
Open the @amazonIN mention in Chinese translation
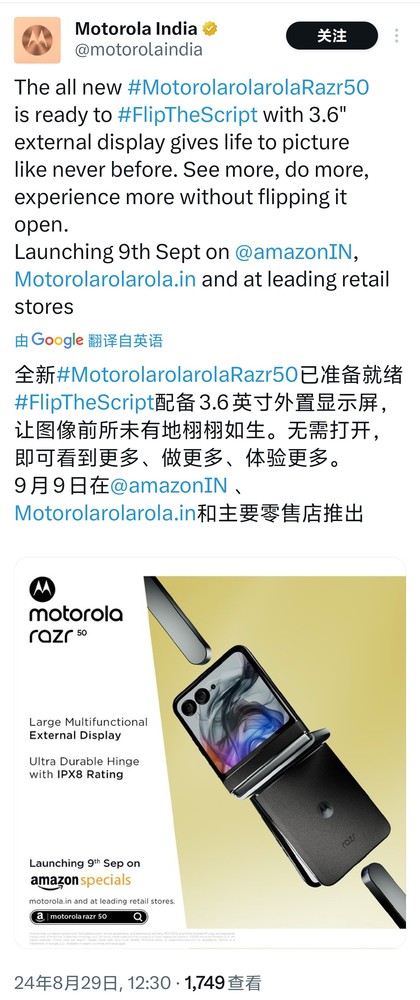click(168, 485)
